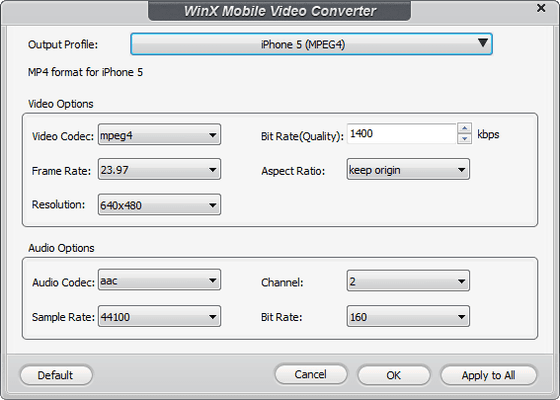Open the audio Bit Rate 160 dropdown
Viewport: 560px width, 400px height.
point(408,316)
